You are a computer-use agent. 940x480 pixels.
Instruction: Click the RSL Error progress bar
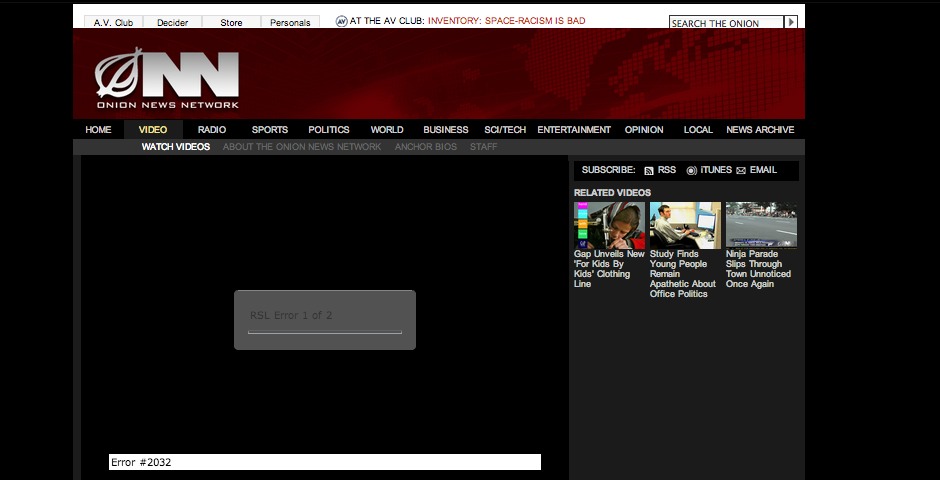click(x=325, y=332)
